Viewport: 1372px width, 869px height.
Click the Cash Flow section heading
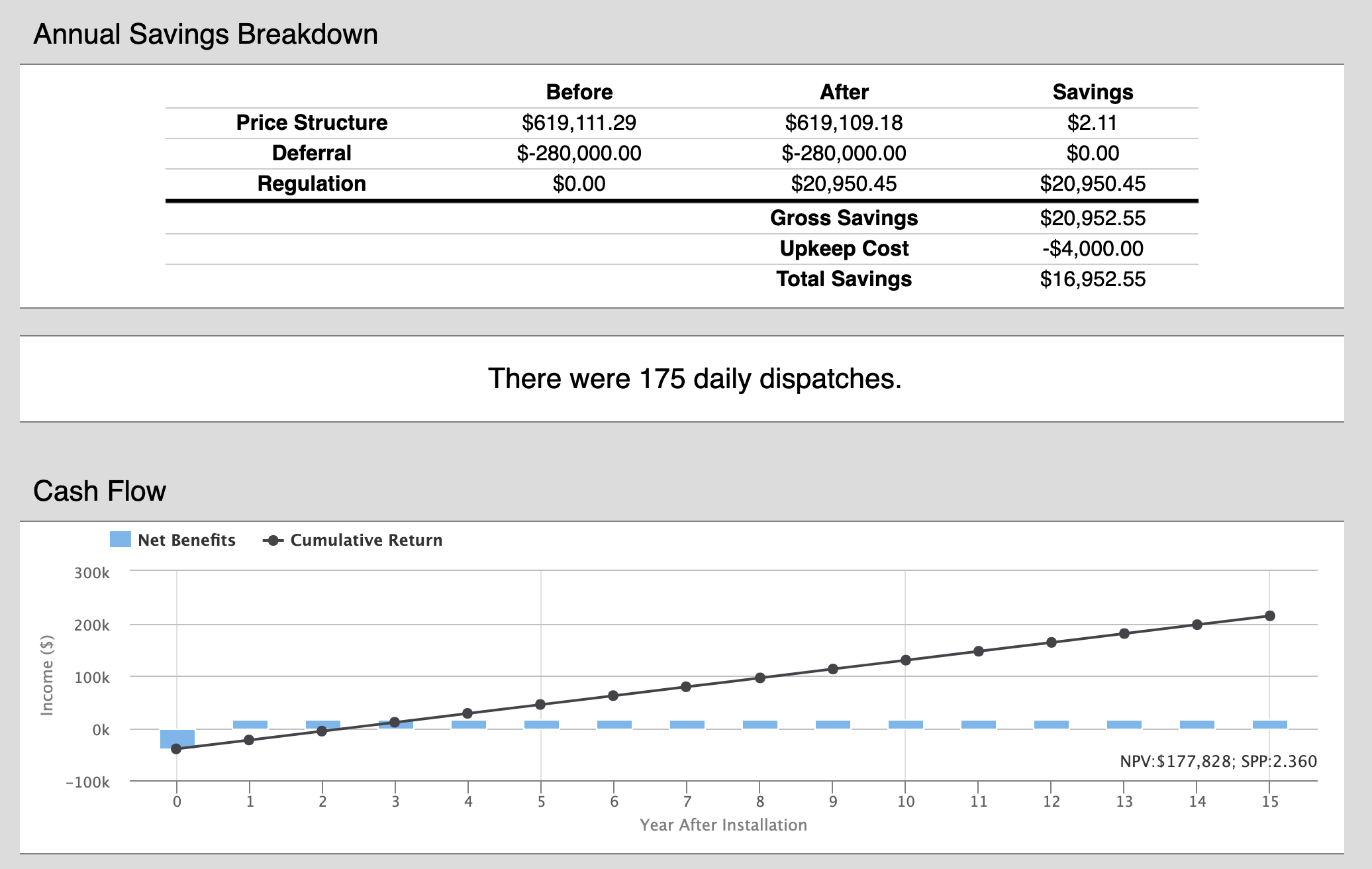point(99,491)
